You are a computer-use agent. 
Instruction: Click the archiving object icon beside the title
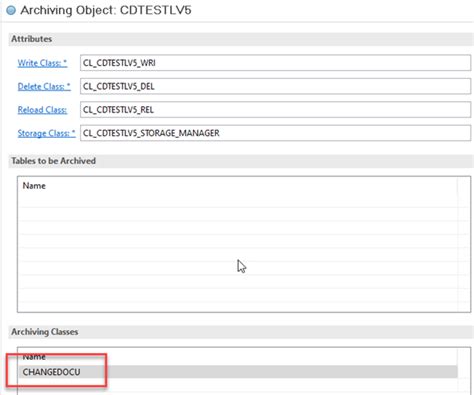click(x=11, y=10)
